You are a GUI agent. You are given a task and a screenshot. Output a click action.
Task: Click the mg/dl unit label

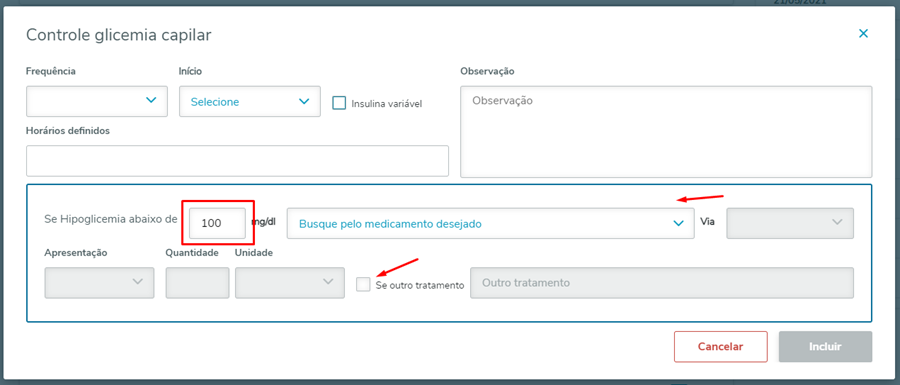[263, 221]
